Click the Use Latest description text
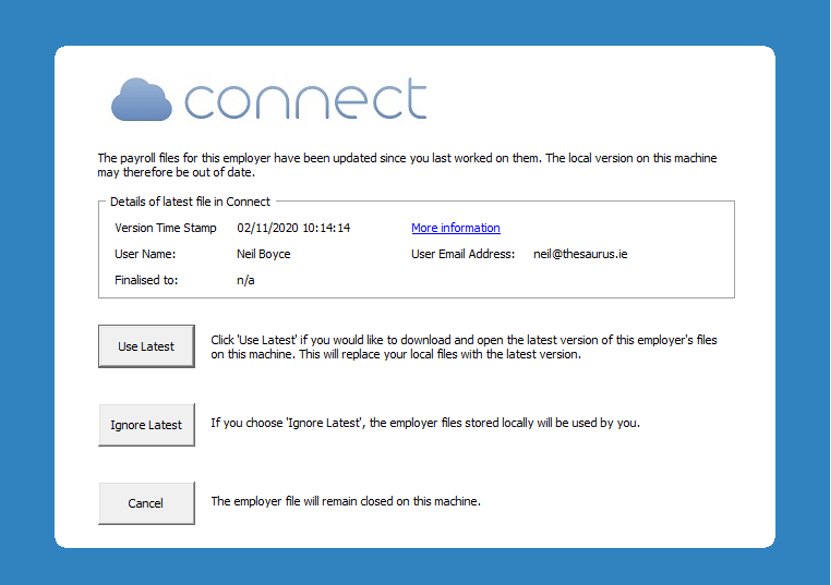831x585 pixels. (x=464, y=348)
